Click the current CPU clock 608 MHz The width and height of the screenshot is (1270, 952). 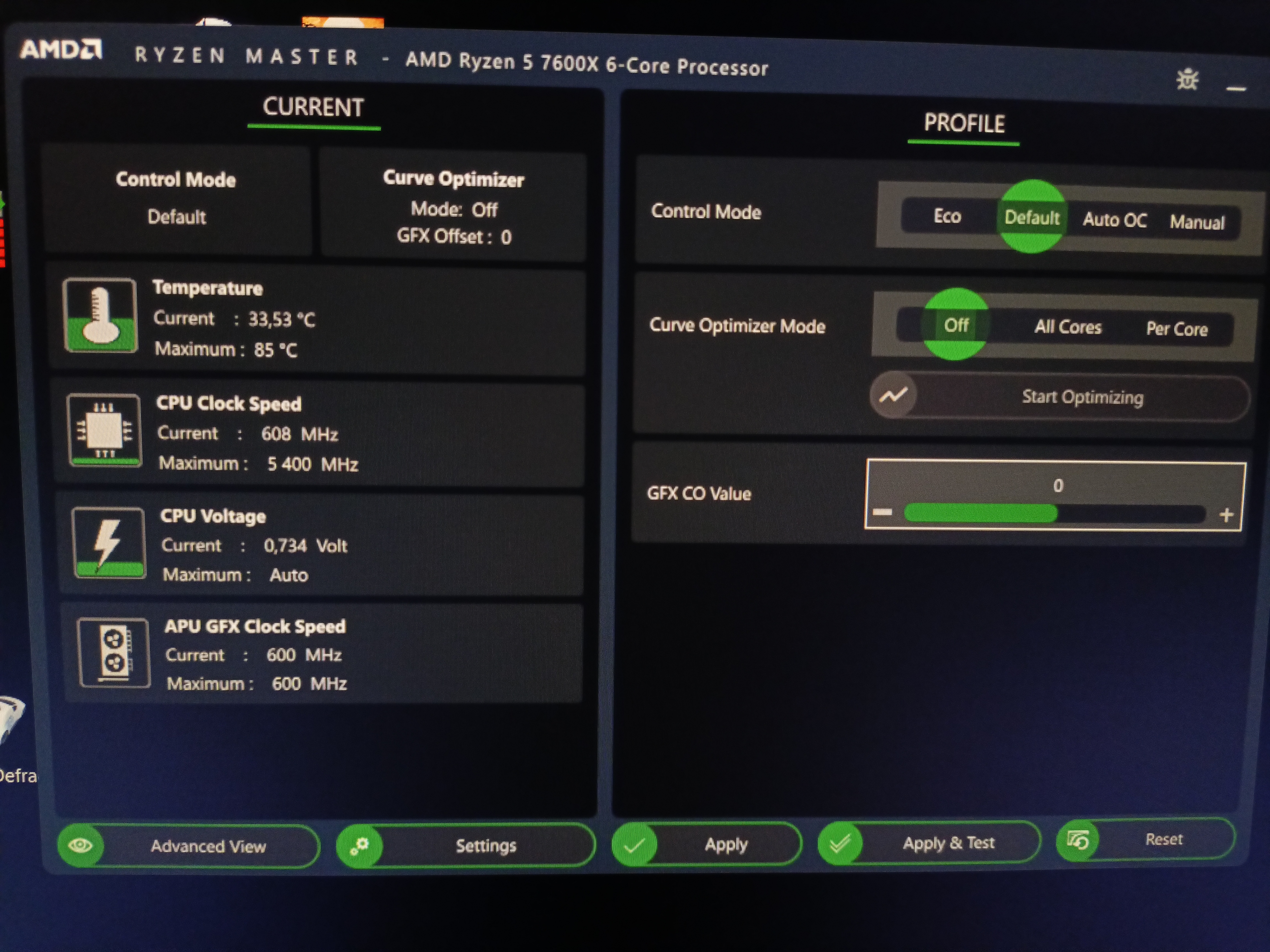pyautogui.click(x=299, y=434)
